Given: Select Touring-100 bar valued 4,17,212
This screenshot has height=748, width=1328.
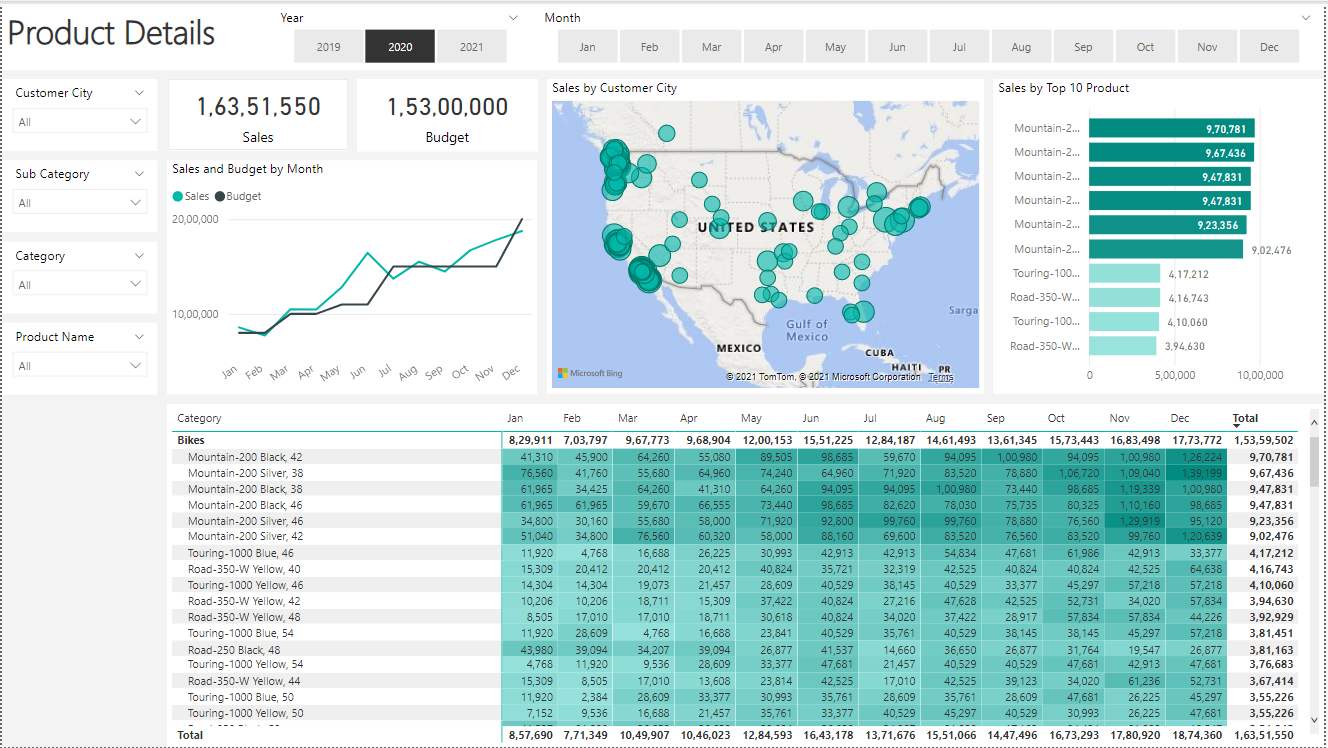Looking at the screenshot, I should (1124, 273).
